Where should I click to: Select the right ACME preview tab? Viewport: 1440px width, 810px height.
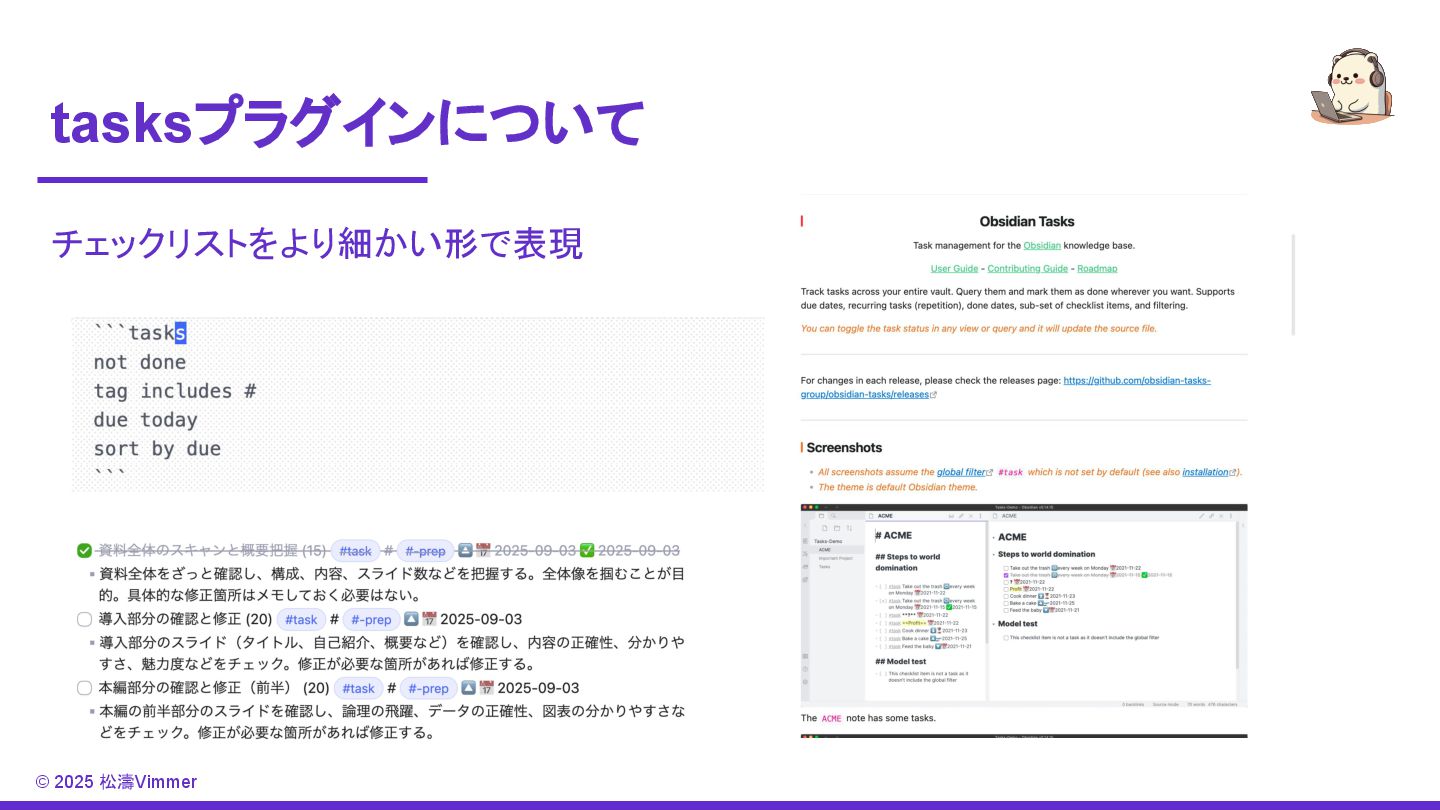1005,516
